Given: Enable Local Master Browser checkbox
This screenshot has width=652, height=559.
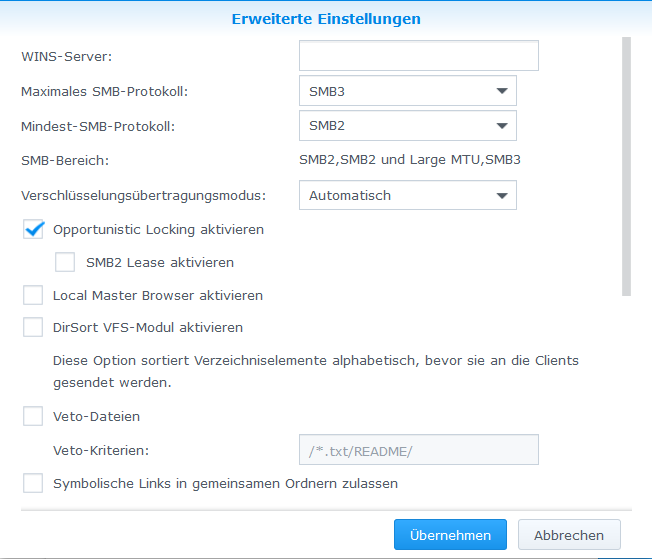Looking at the screenshot, I should click(33, 295).
